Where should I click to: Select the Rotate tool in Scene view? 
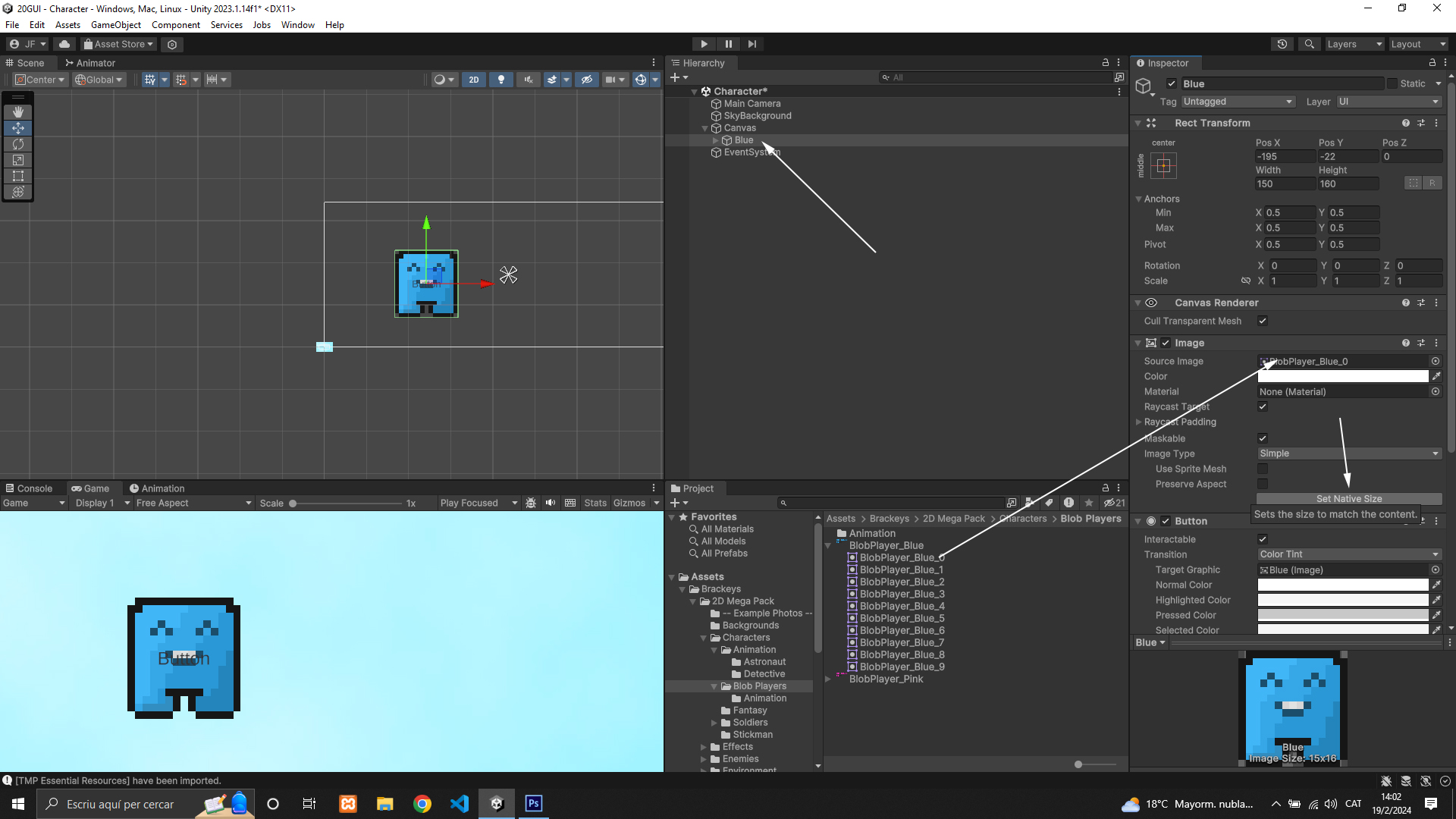pyautogui.click(x=18, y=144)
